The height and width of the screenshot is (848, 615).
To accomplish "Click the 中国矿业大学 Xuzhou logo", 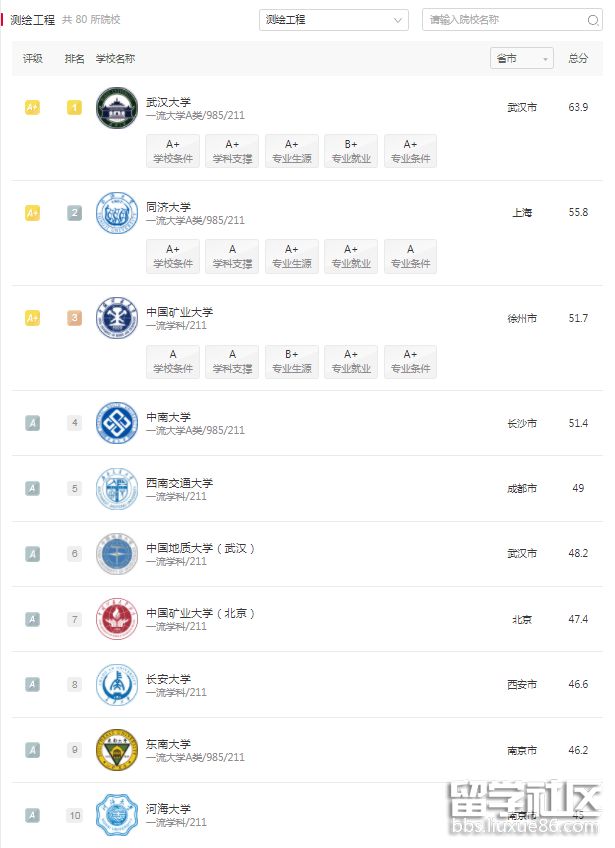I will point(117,318).
